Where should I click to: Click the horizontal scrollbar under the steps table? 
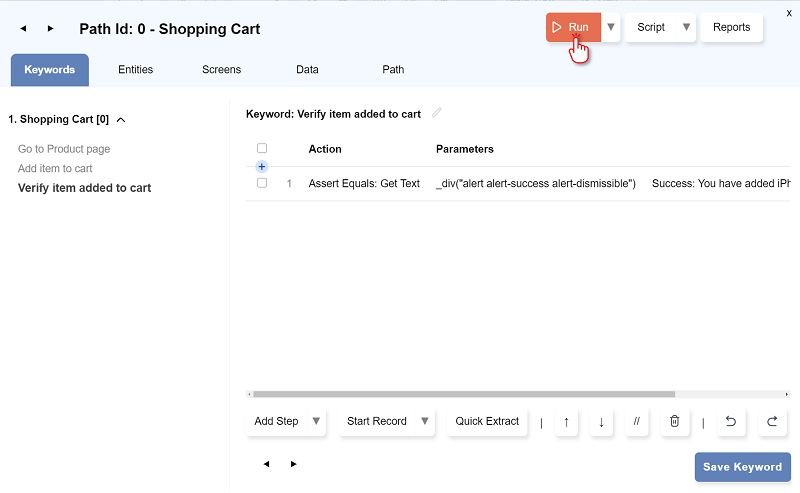click(x=464, y=394)
